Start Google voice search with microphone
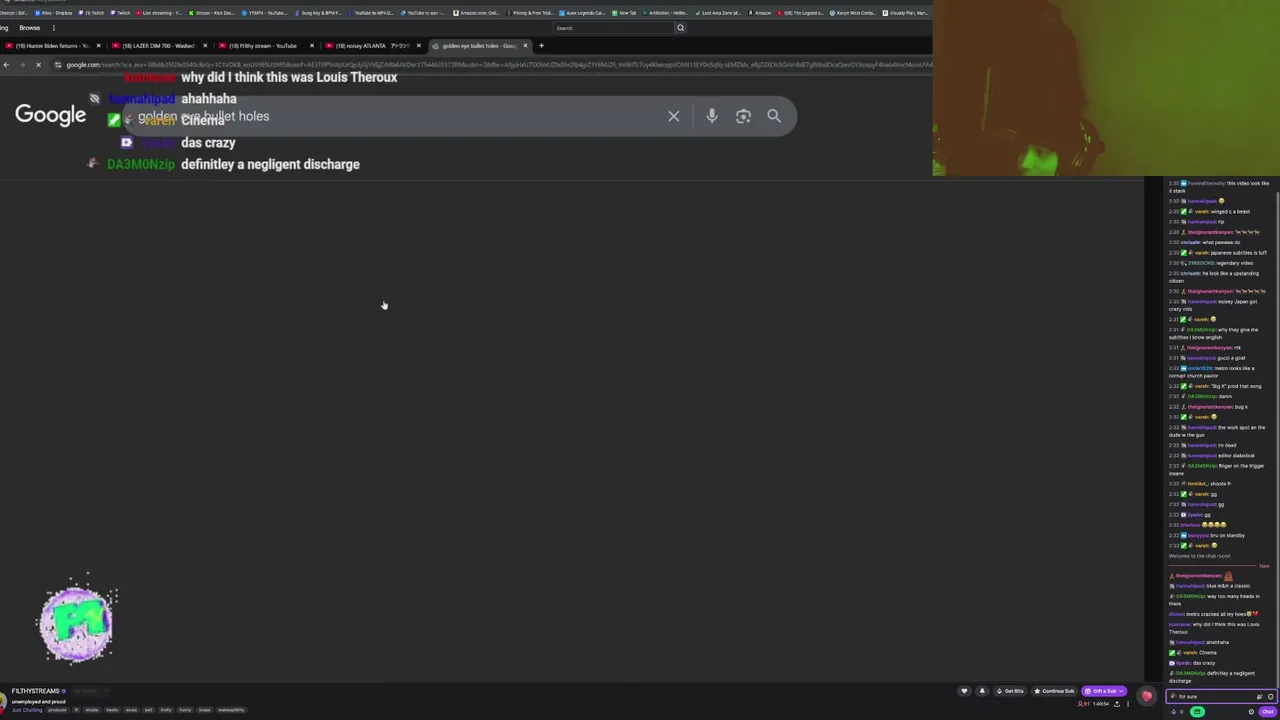The width and height of the screenshot is (1280, 720). (712, 116)
